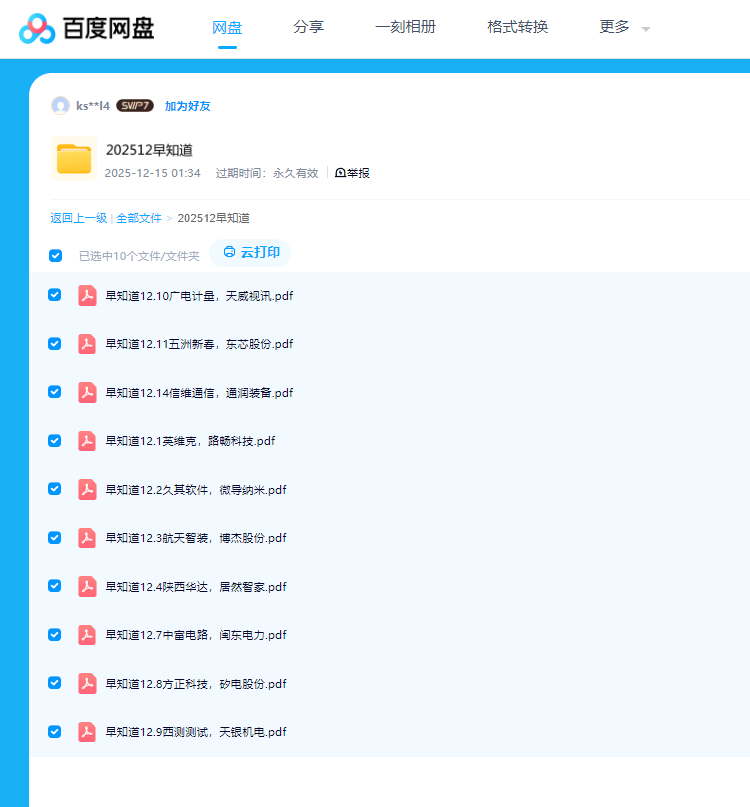Toggle checkbox for 早知道12.8方正科技 file
The image size is (750, 807).
point(55,683)
